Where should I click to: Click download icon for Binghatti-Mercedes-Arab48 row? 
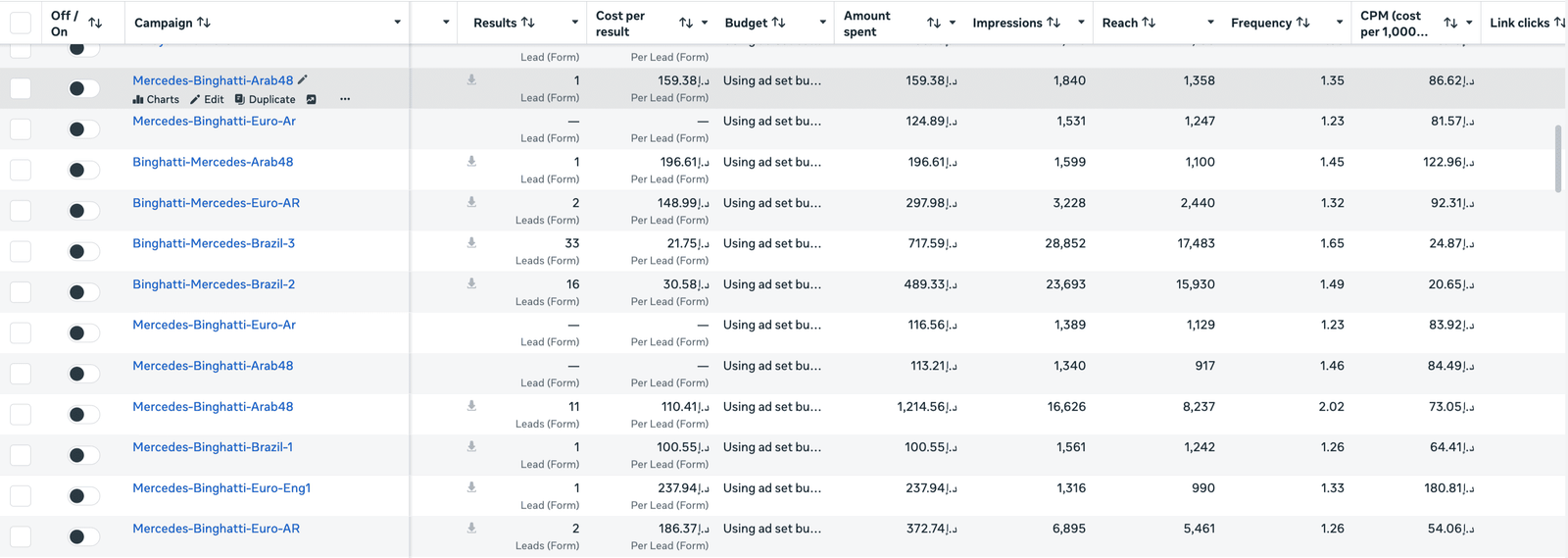coord(471,162)
